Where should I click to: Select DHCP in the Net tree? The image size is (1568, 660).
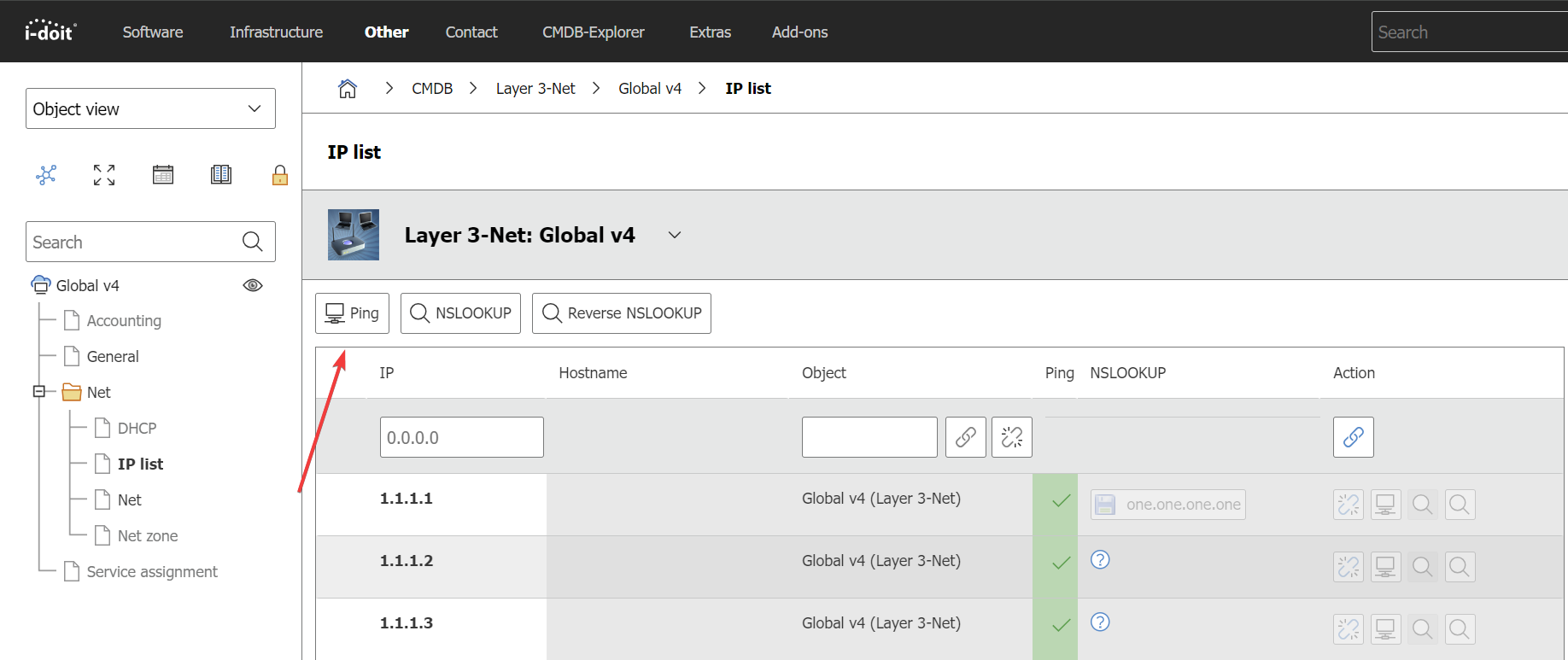pos(137,428)
